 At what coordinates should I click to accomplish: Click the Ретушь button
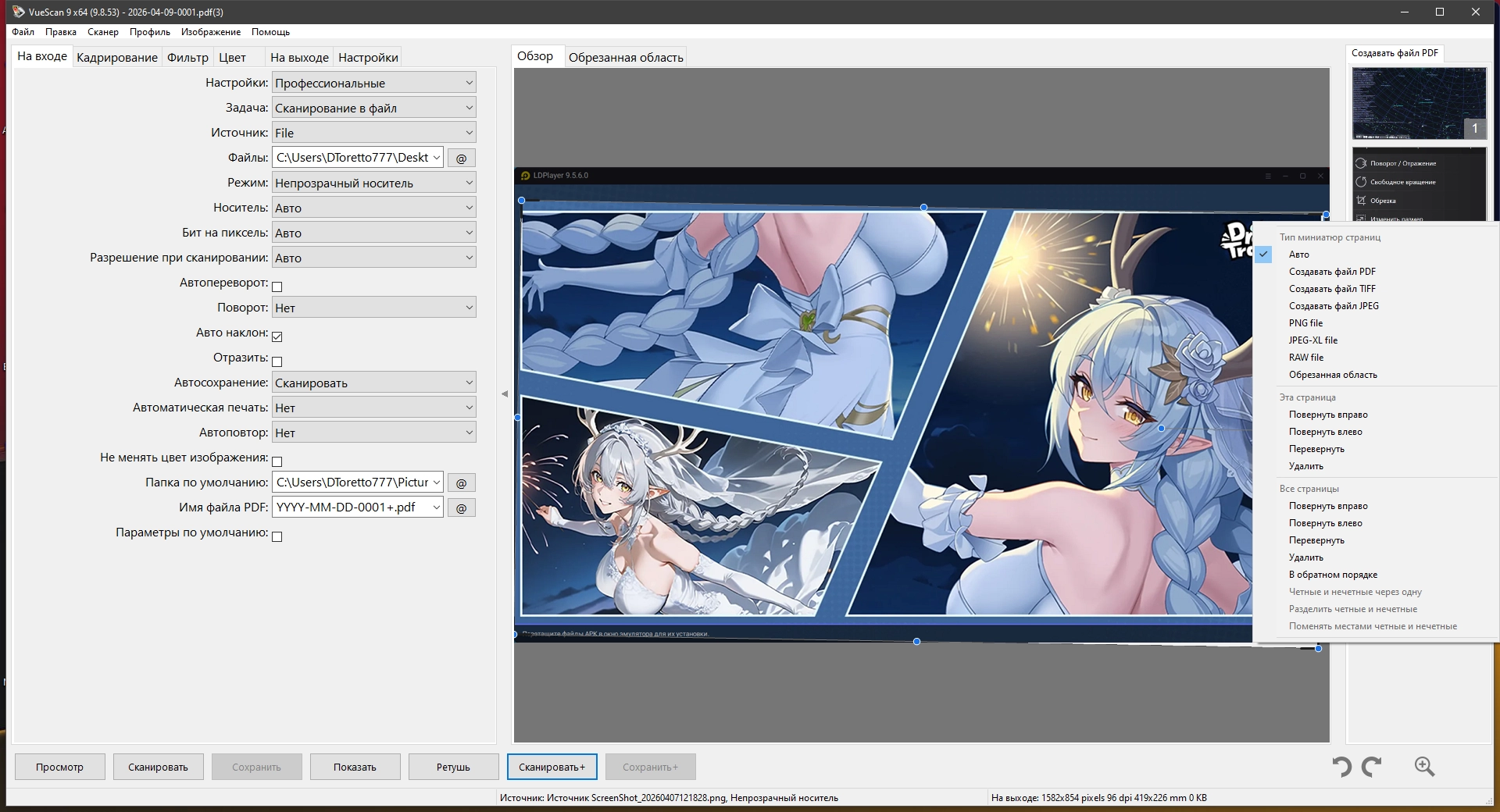pos(453,767)
